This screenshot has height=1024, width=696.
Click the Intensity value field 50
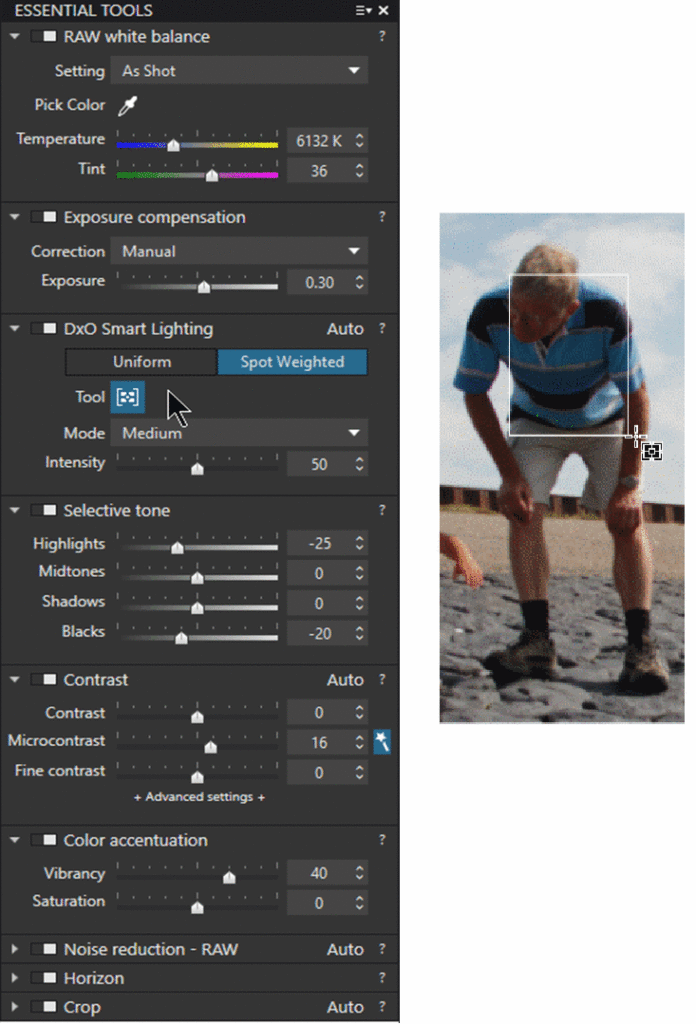319,464
